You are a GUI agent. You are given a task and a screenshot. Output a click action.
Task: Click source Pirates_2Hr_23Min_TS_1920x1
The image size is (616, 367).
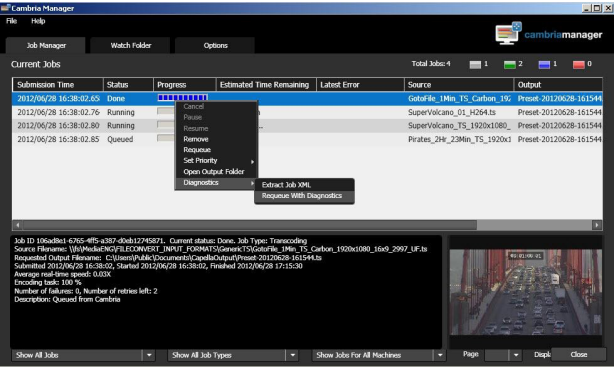click(x=459, y=139)
